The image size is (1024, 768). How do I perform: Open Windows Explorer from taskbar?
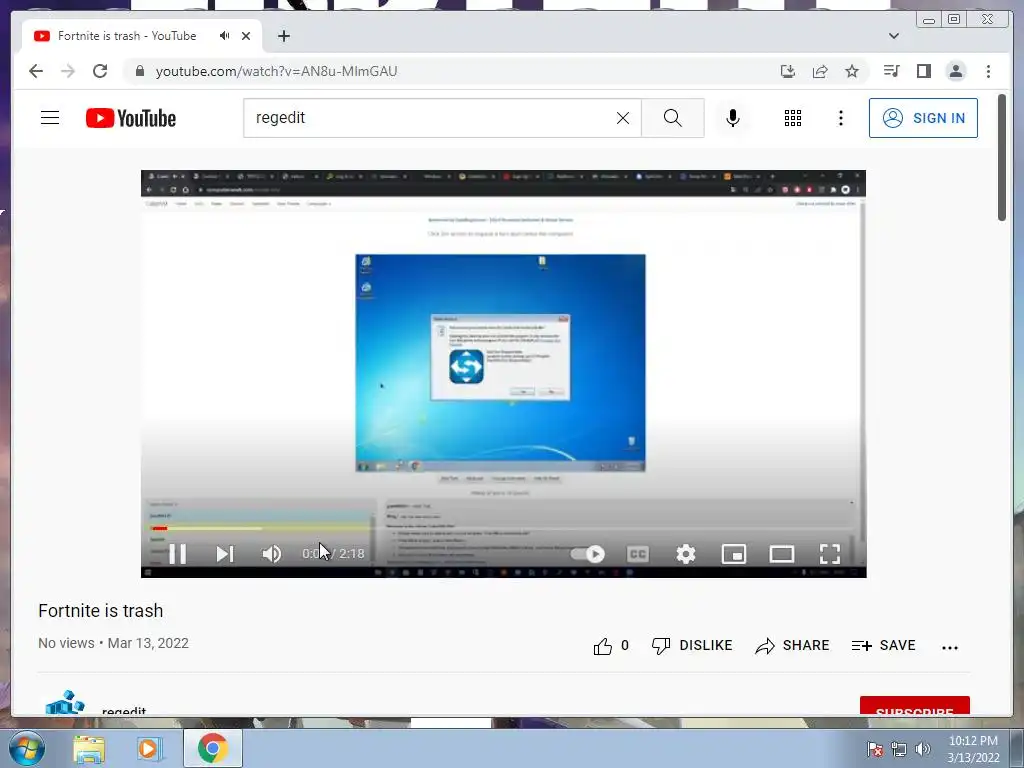(89, 748)
